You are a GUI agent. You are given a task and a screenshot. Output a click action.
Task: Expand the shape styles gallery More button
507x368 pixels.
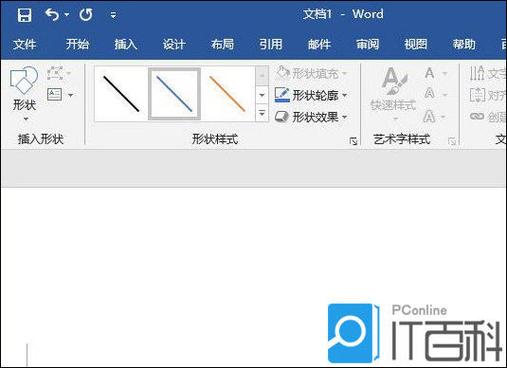(x=262, y=113)
